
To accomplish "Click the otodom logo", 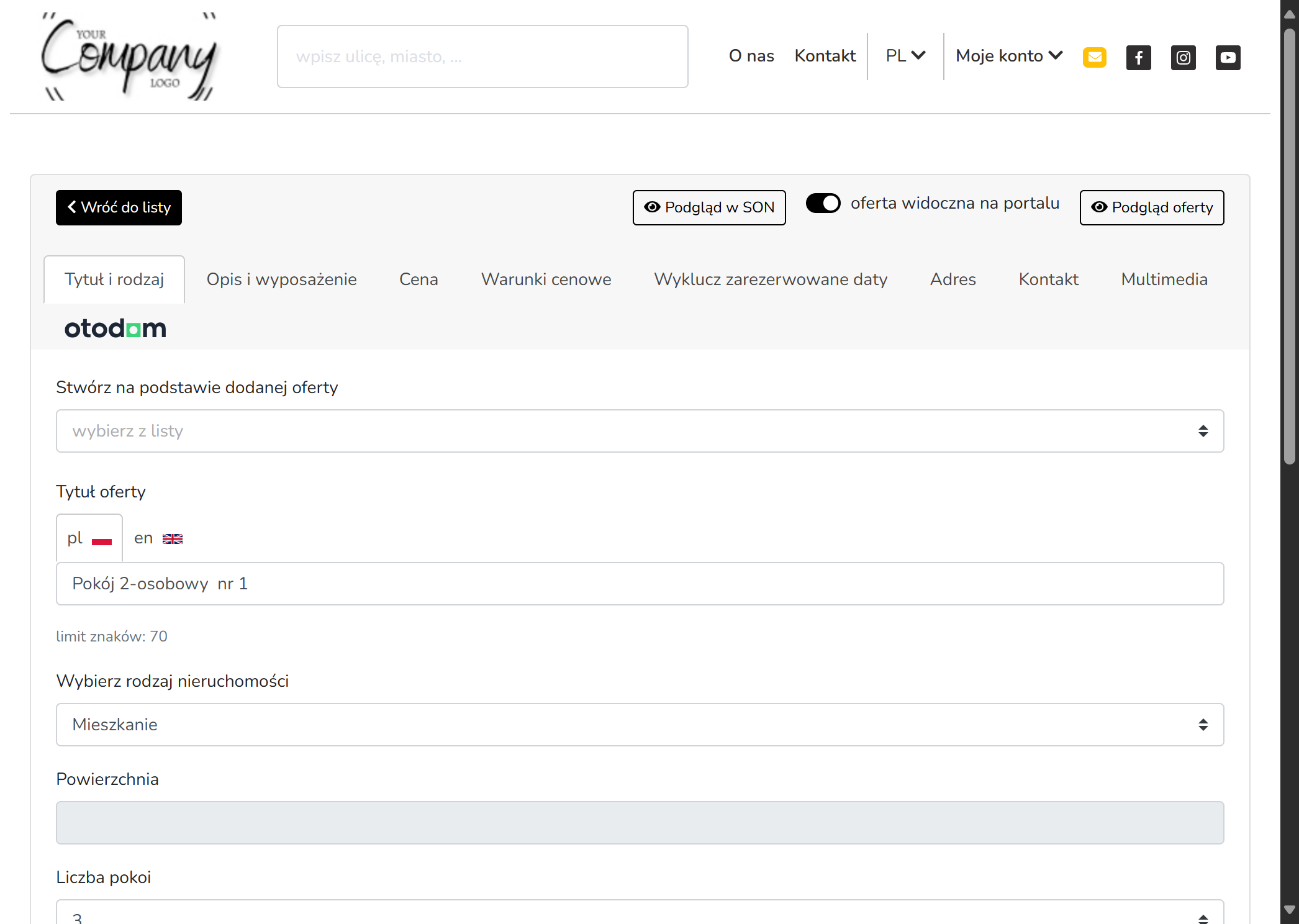I will [x=115, y=328].
